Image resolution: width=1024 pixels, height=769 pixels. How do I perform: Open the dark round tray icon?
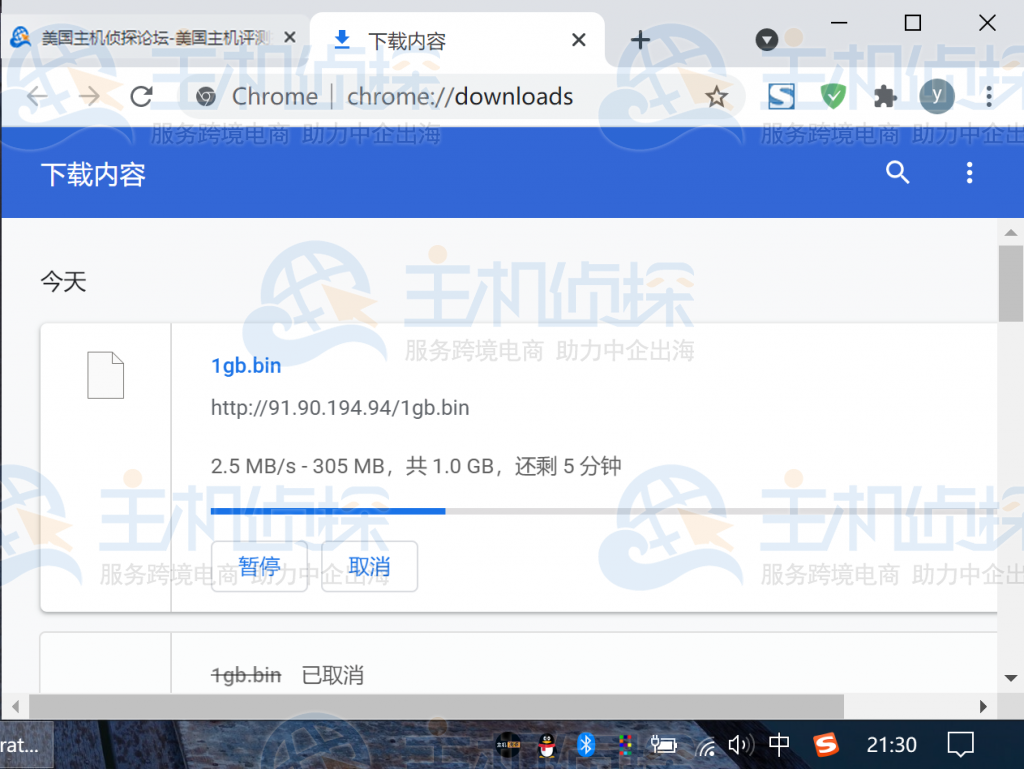tap(508, 744)
